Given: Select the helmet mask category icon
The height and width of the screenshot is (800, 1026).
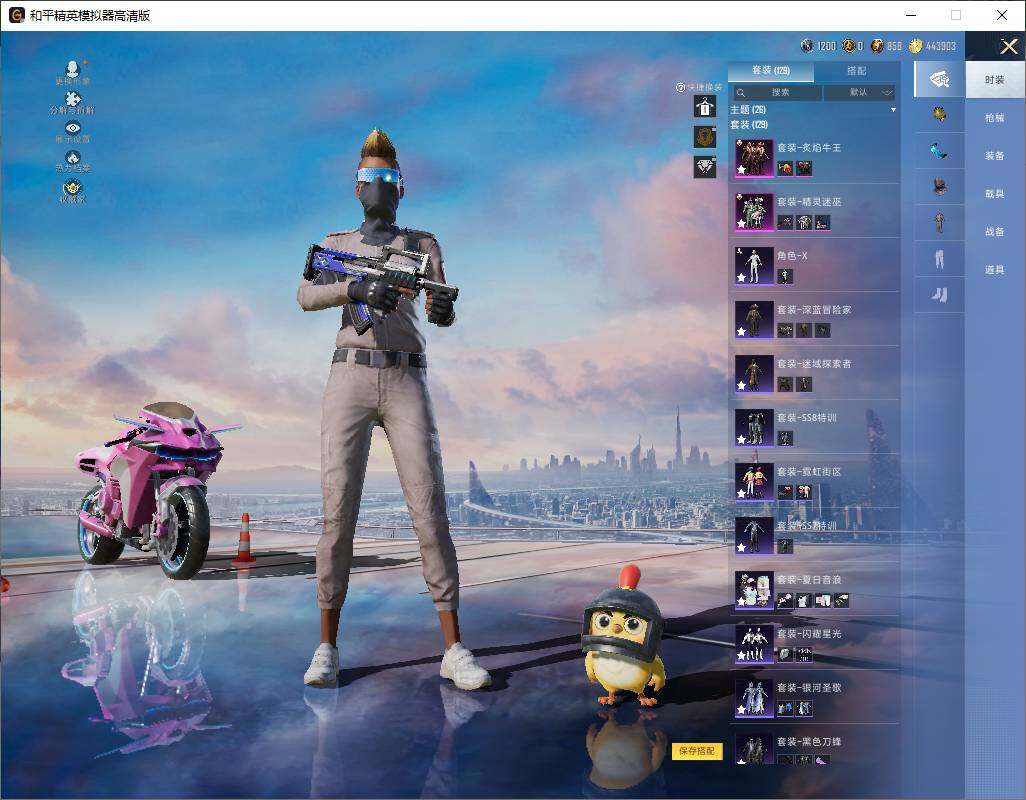Looking at the screenshot, I should point(940,187).
